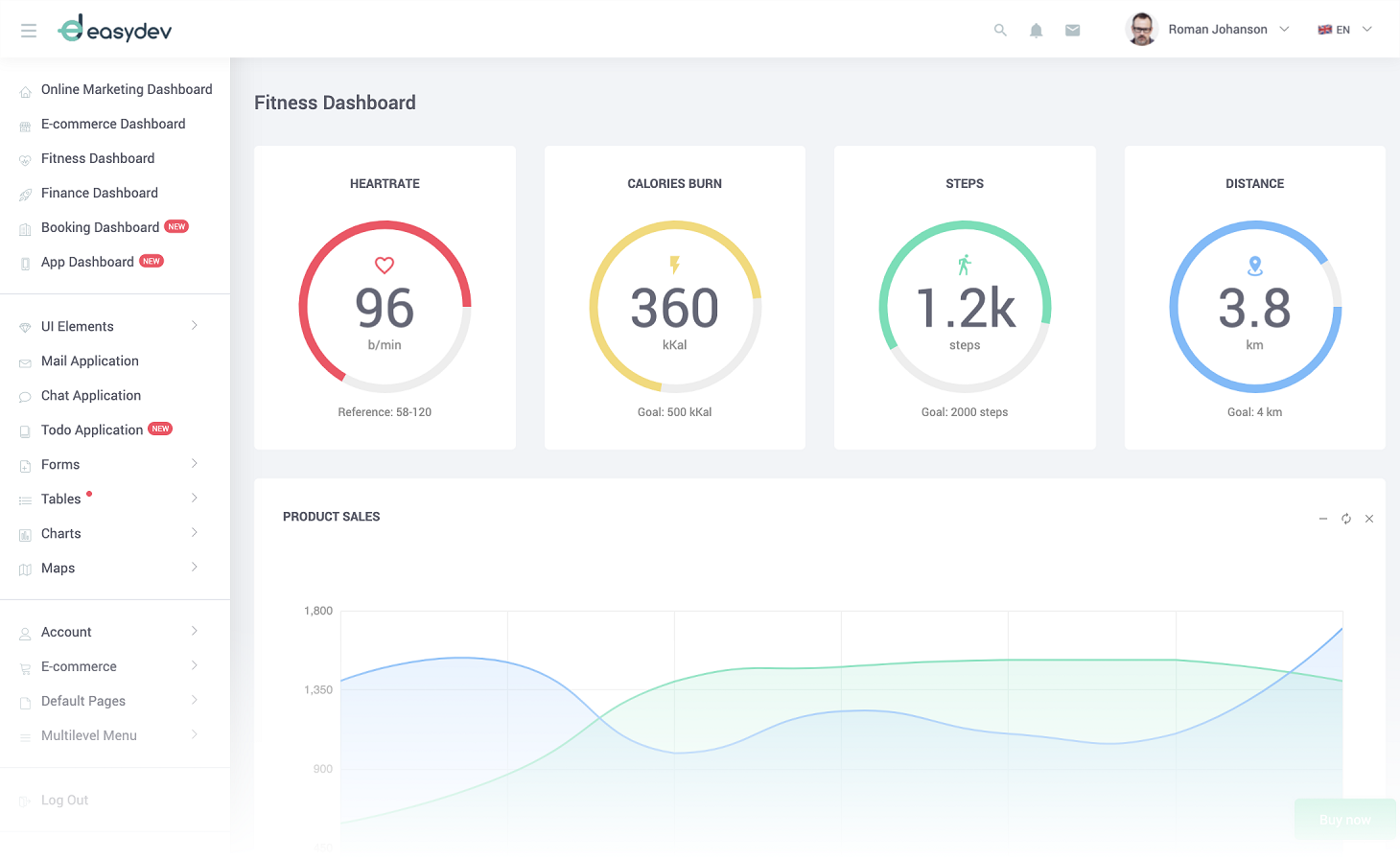The width and height of the screenshot is (1400, 859).
Task: Go to Mail Application
Action: pos(90,361)
